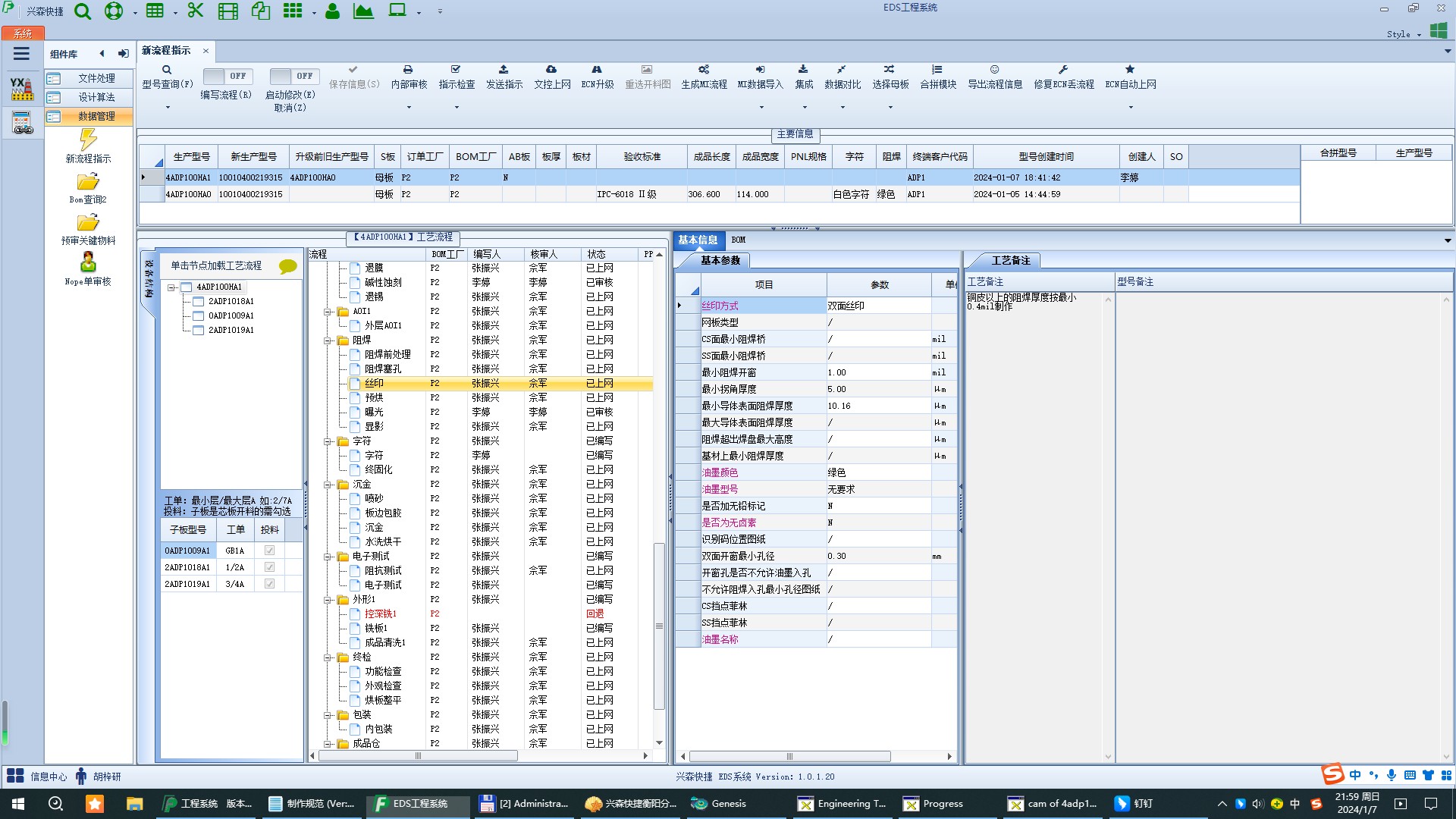Click the 内部审核 print icon
The width and height of the screenshot is (1456, 819).
(x=408, y=70)
